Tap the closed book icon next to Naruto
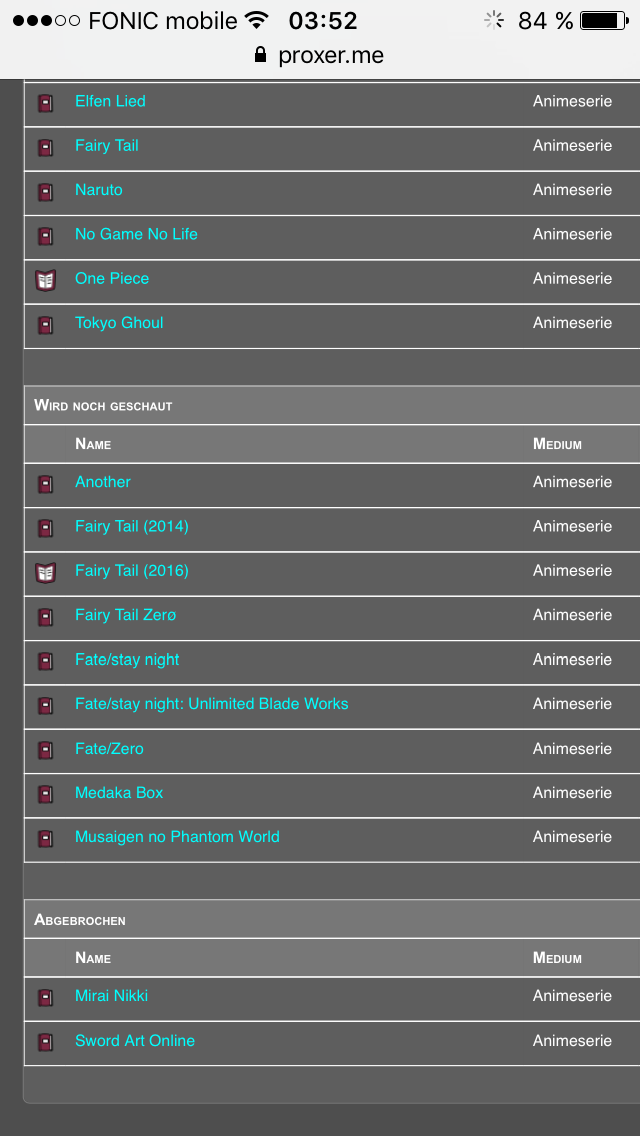This screenshot has height=1136, width=640. tap(45, 192)
